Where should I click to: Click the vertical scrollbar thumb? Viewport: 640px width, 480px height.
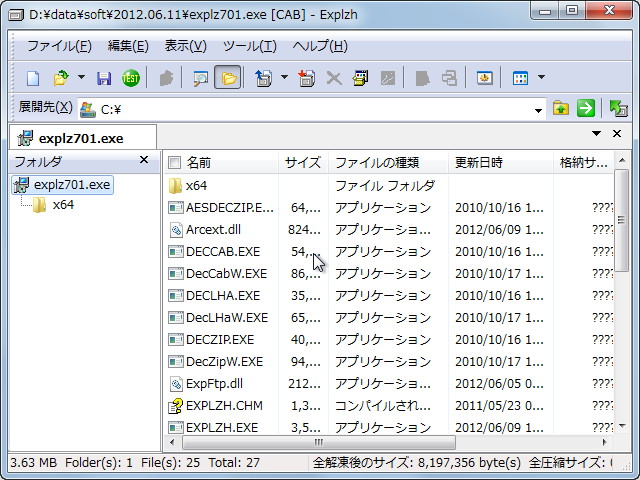click(622, 221)
